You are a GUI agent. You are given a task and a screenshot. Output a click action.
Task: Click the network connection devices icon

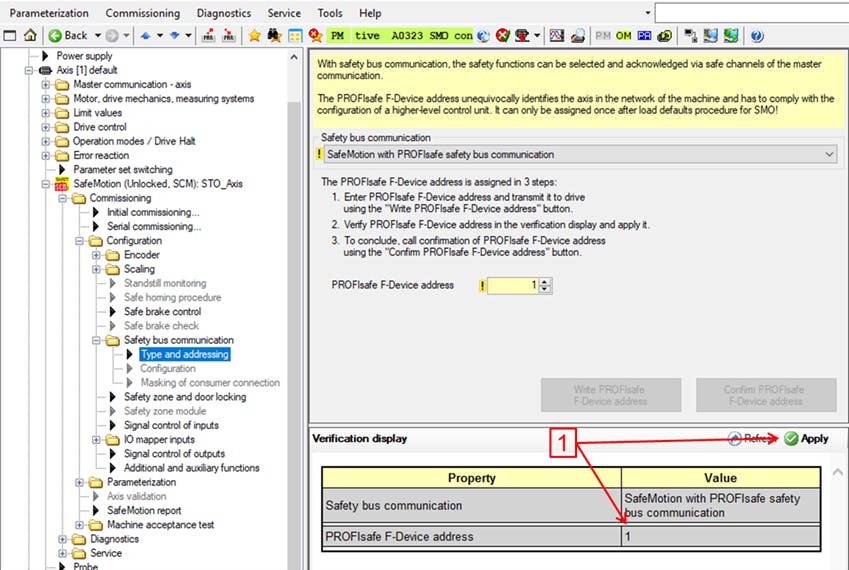coord(690,36)
